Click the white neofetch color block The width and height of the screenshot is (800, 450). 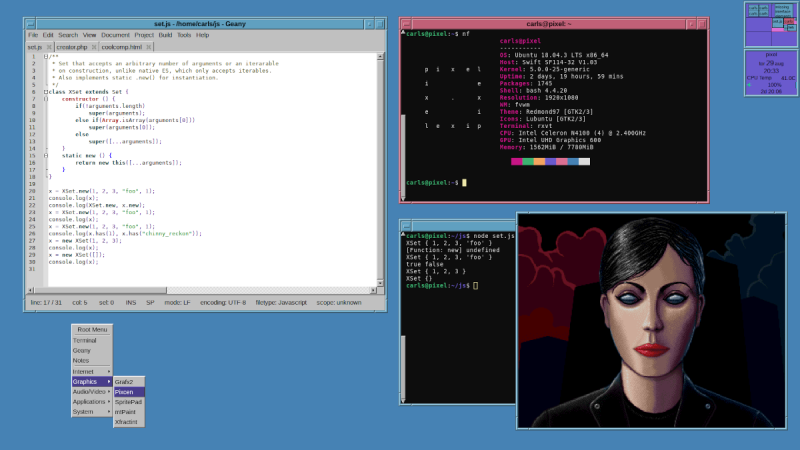584,162
